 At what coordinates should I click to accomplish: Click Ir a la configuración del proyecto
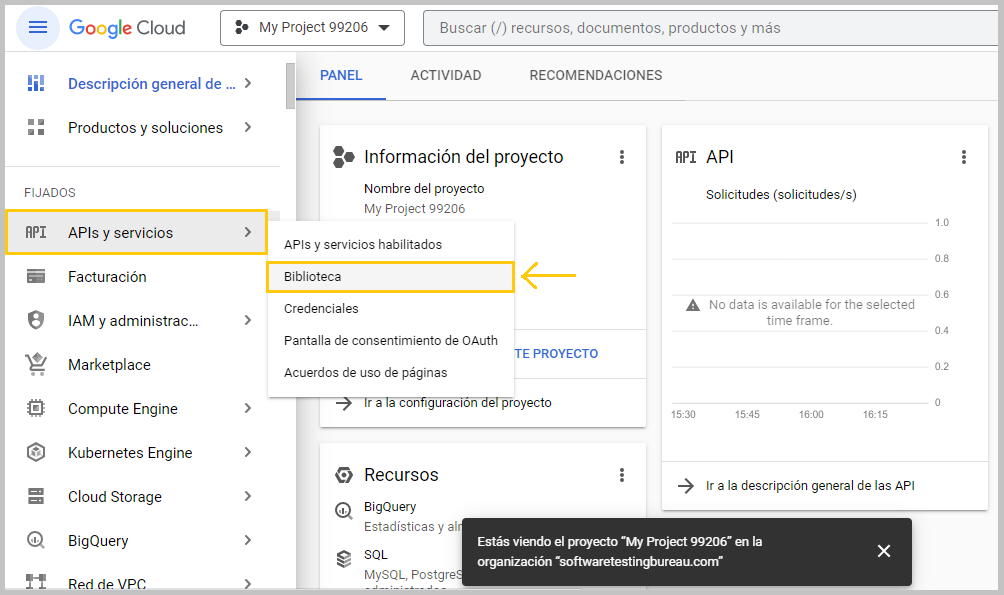(458, 403)
